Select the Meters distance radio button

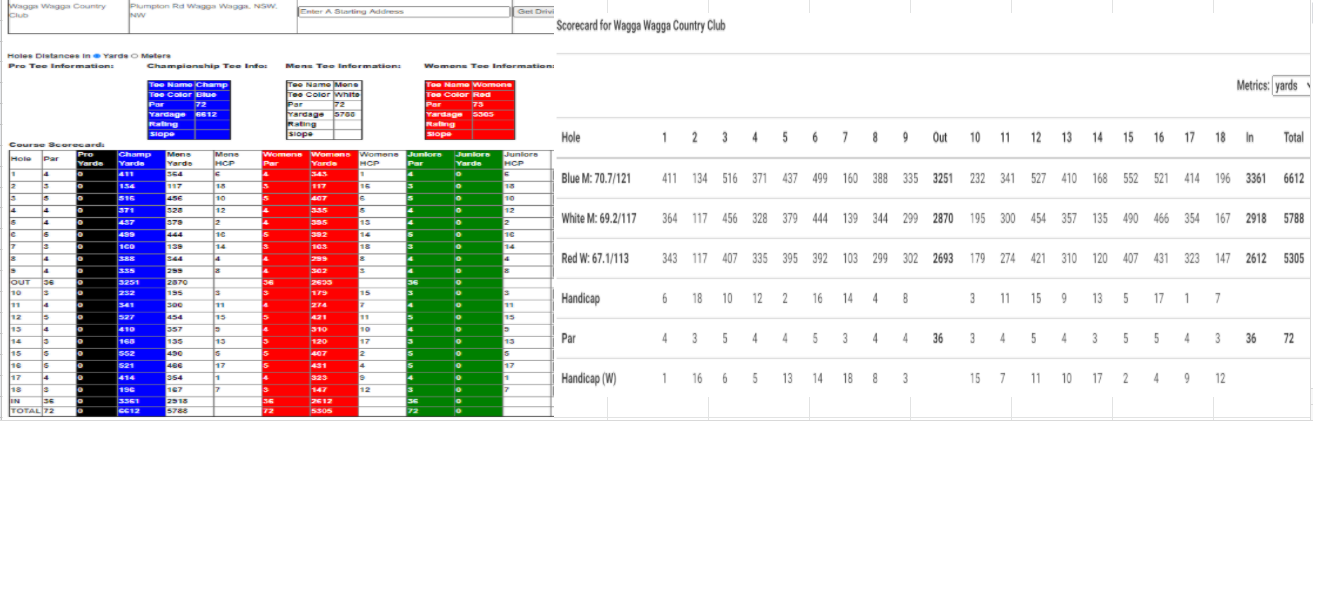tap(135, 56)
